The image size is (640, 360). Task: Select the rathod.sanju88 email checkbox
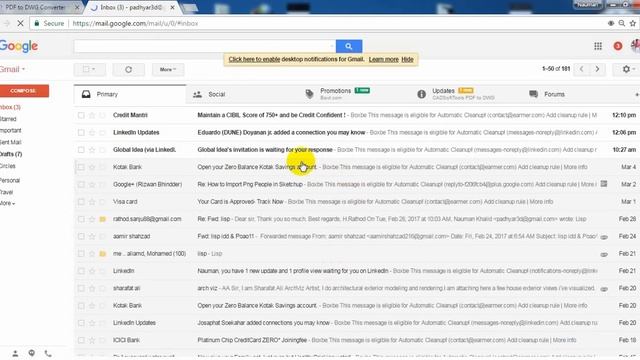click(81, 219)
